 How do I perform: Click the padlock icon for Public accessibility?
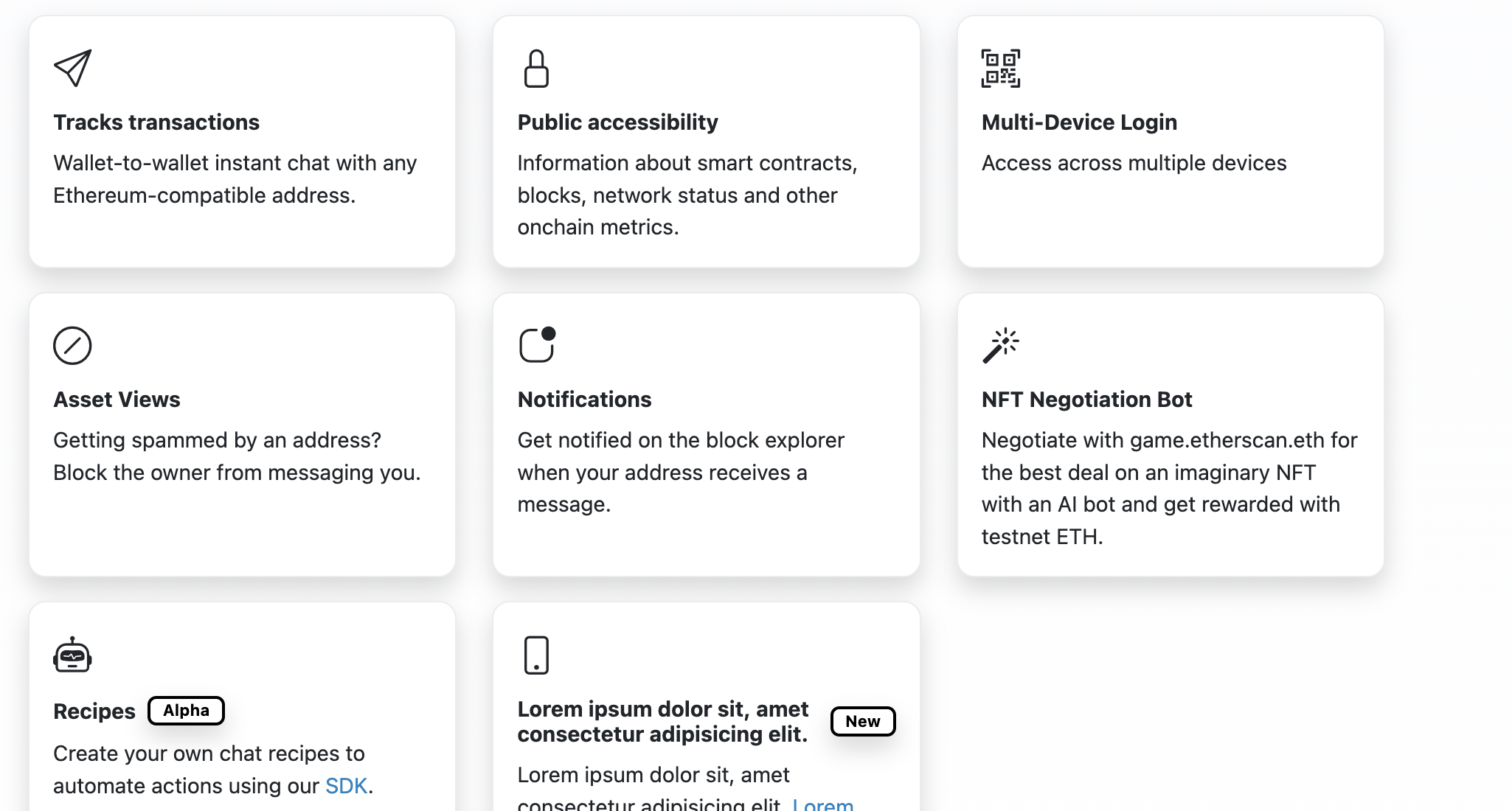(x=536, y=68)
